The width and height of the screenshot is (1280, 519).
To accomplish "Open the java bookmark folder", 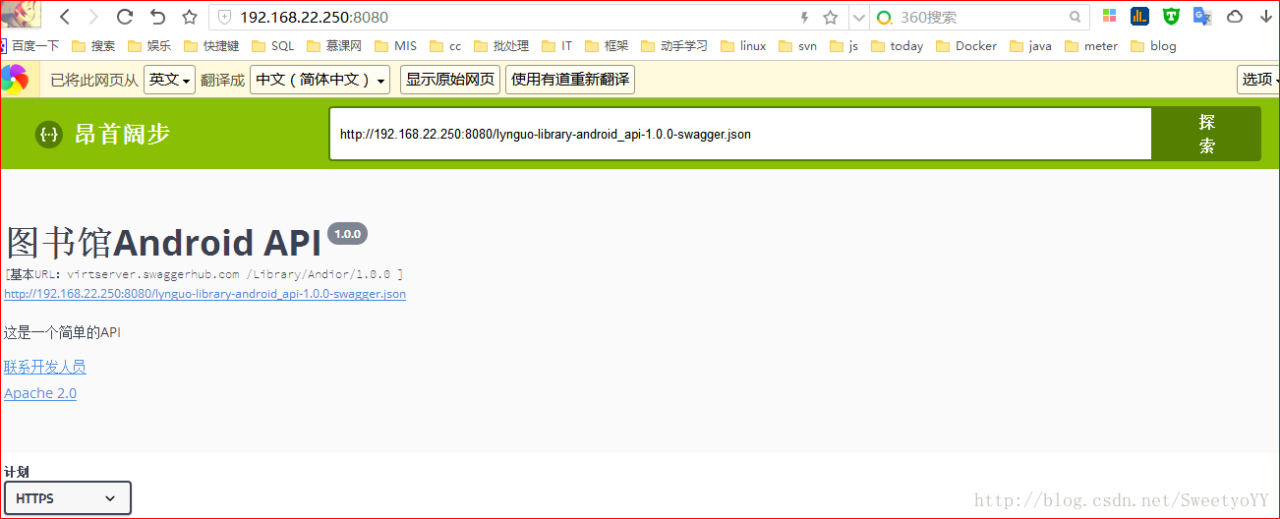I will (1030, 46).
